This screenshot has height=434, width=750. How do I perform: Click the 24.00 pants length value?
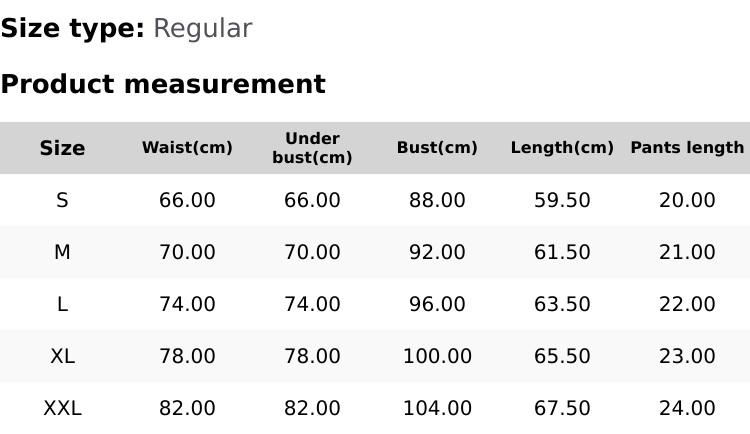click(x=687, y=408)
